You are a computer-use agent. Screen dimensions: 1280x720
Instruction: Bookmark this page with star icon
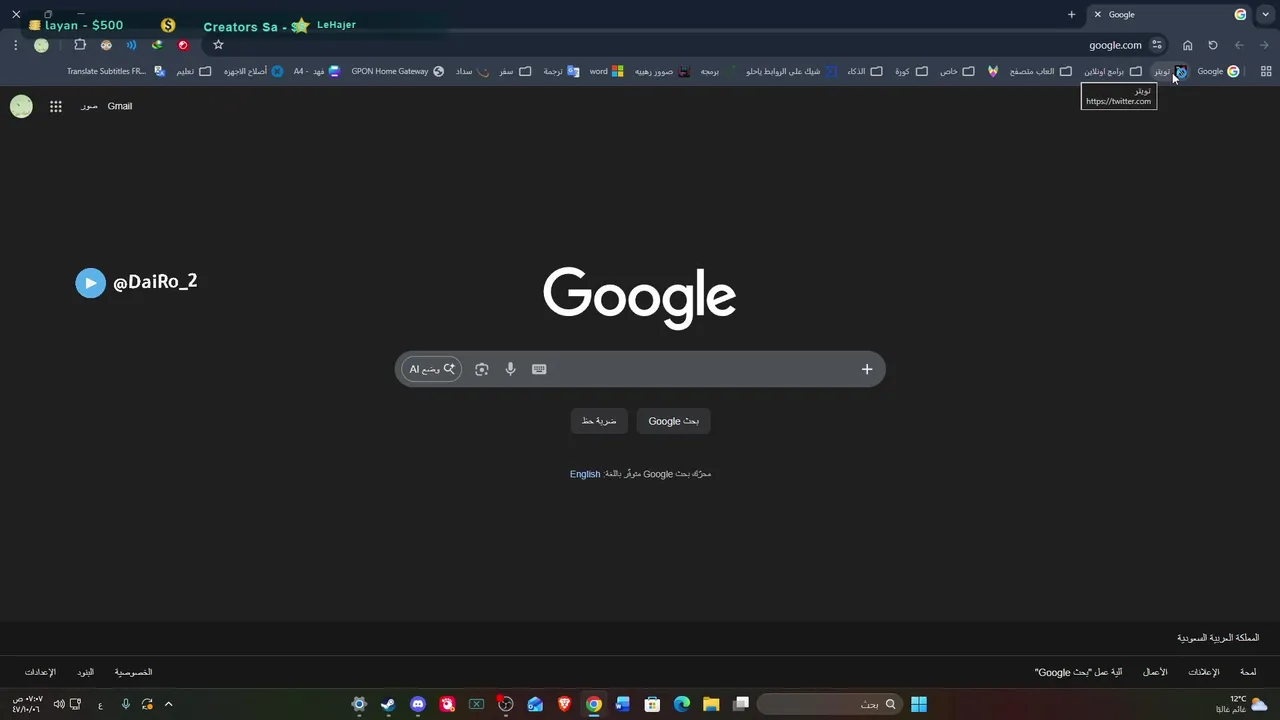point(218,45)
